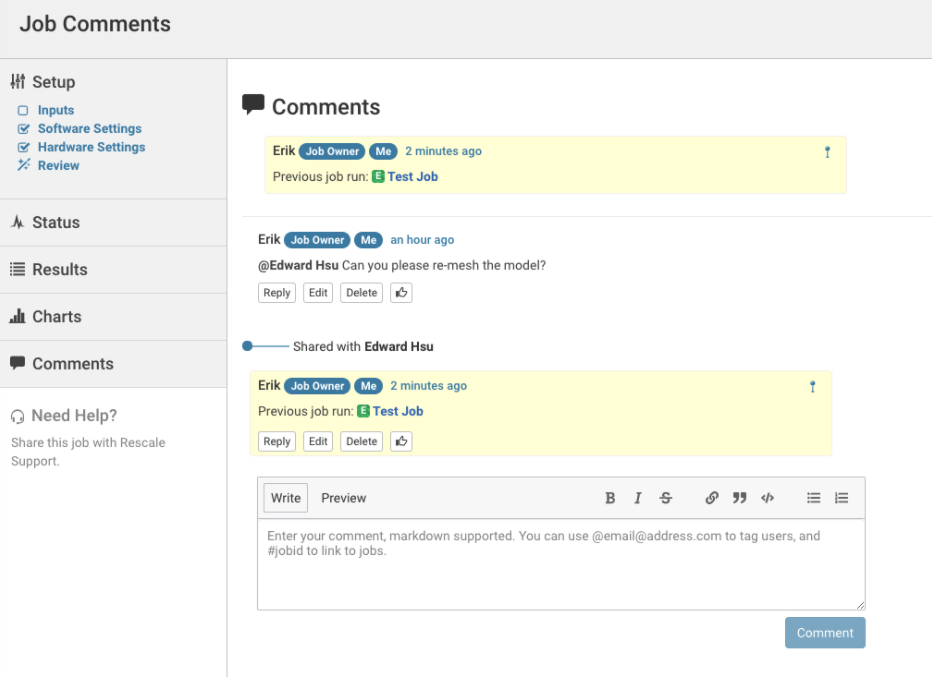Open the Inputs setup step

tap(56, 110)
